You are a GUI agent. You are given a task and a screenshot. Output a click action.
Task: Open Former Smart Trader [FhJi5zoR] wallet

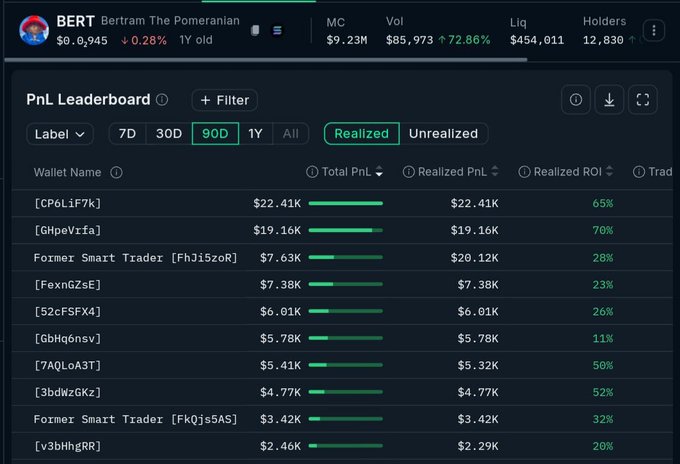(135, 258)
